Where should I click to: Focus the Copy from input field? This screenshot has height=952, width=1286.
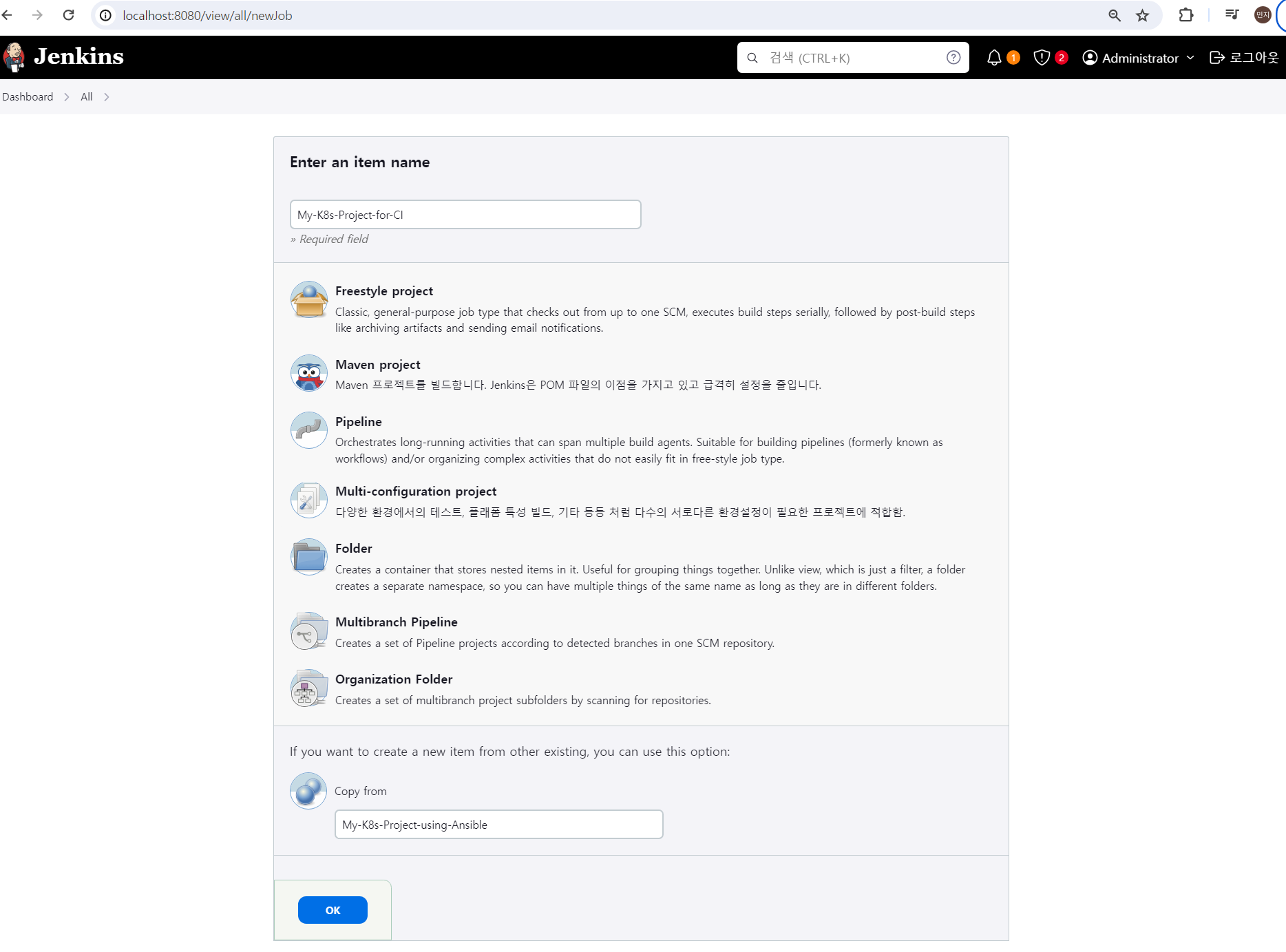click(499, 825)
